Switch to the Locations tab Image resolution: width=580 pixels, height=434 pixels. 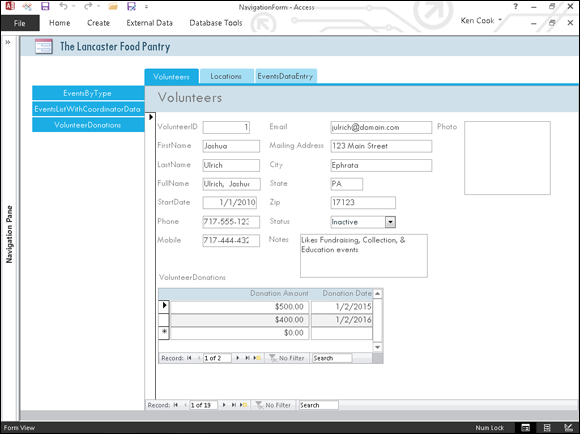226,76
